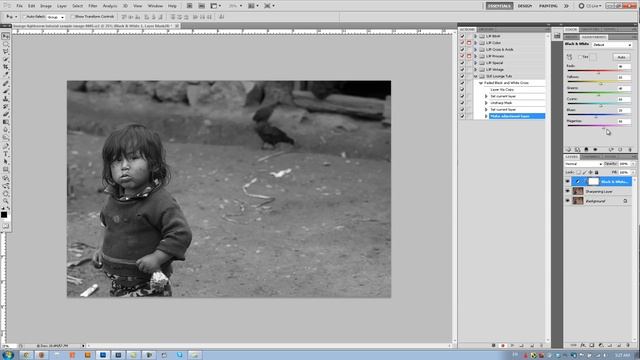The image size is (640, 360).
Task: Select the Spot Healing Brush tool
Action: pos(5,83)
